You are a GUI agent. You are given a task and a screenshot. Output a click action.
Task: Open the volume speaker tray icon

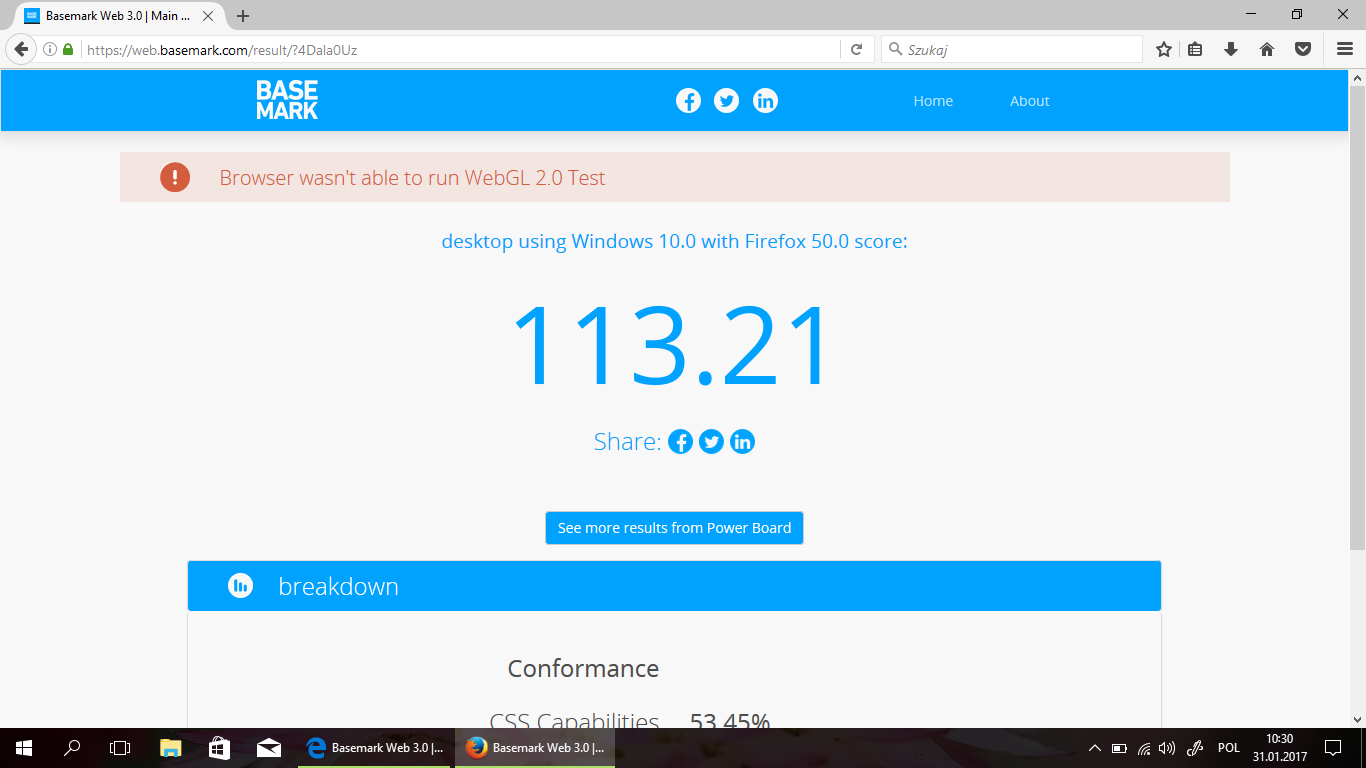(x=1166, y=748)
